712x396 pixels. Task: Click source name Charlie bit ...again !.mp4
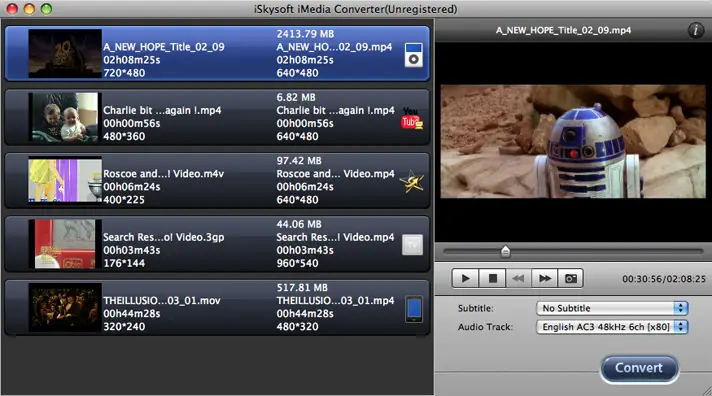coord(162,110)
